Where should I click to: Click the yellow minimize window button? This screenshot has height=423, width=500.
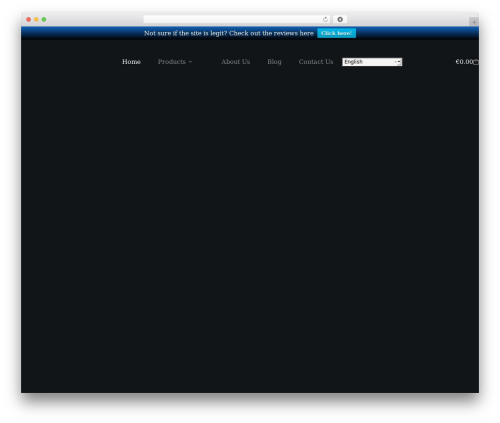pyautogui.click(x=36, y=20)
